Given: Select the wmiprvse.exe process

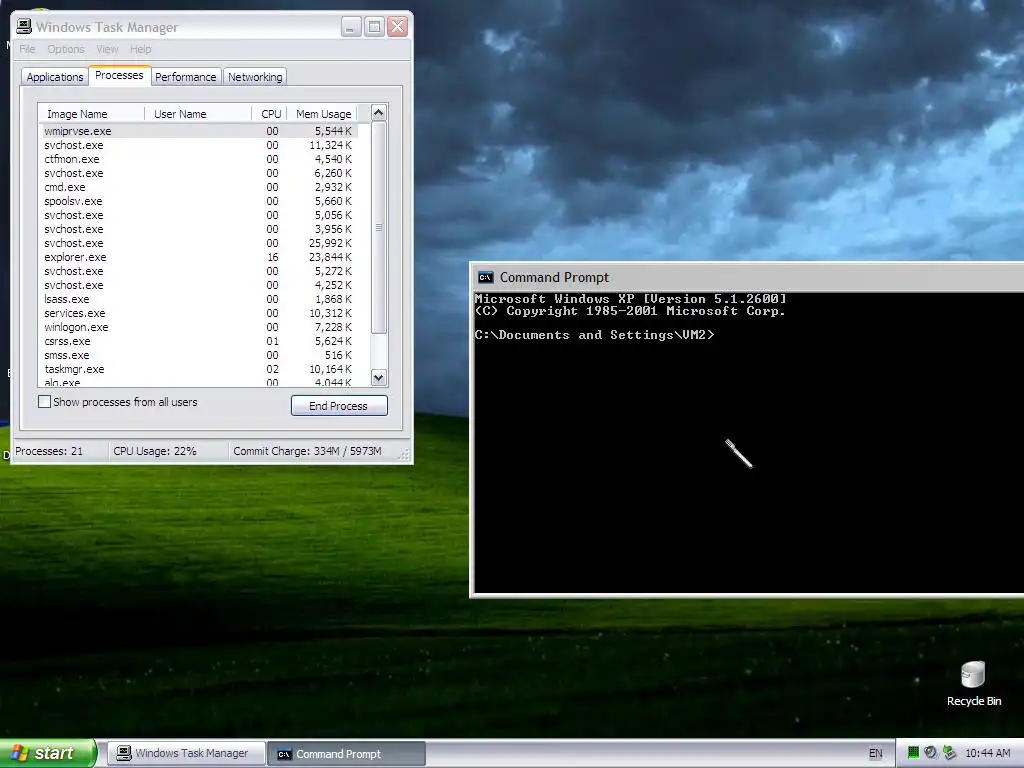Looking at the screenshot, I should (199, 131).
